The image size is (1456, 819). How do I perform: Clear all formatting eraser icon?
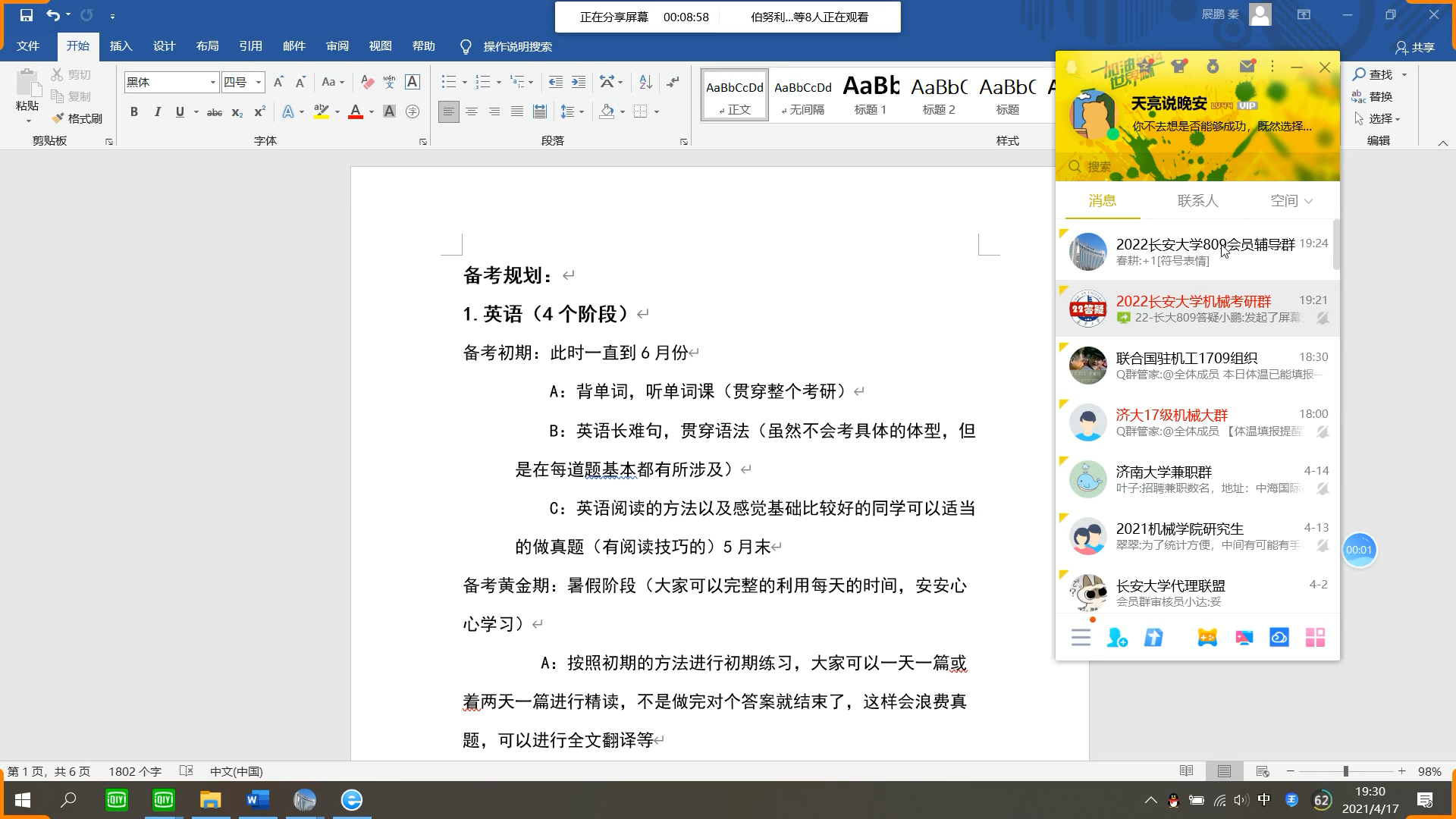pos(367,82)
